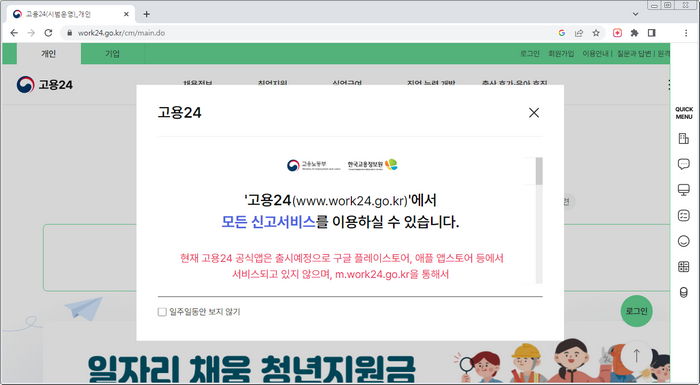700x385 pixels.
Task: Open the 회원가입 link
Action: [561, 54]
